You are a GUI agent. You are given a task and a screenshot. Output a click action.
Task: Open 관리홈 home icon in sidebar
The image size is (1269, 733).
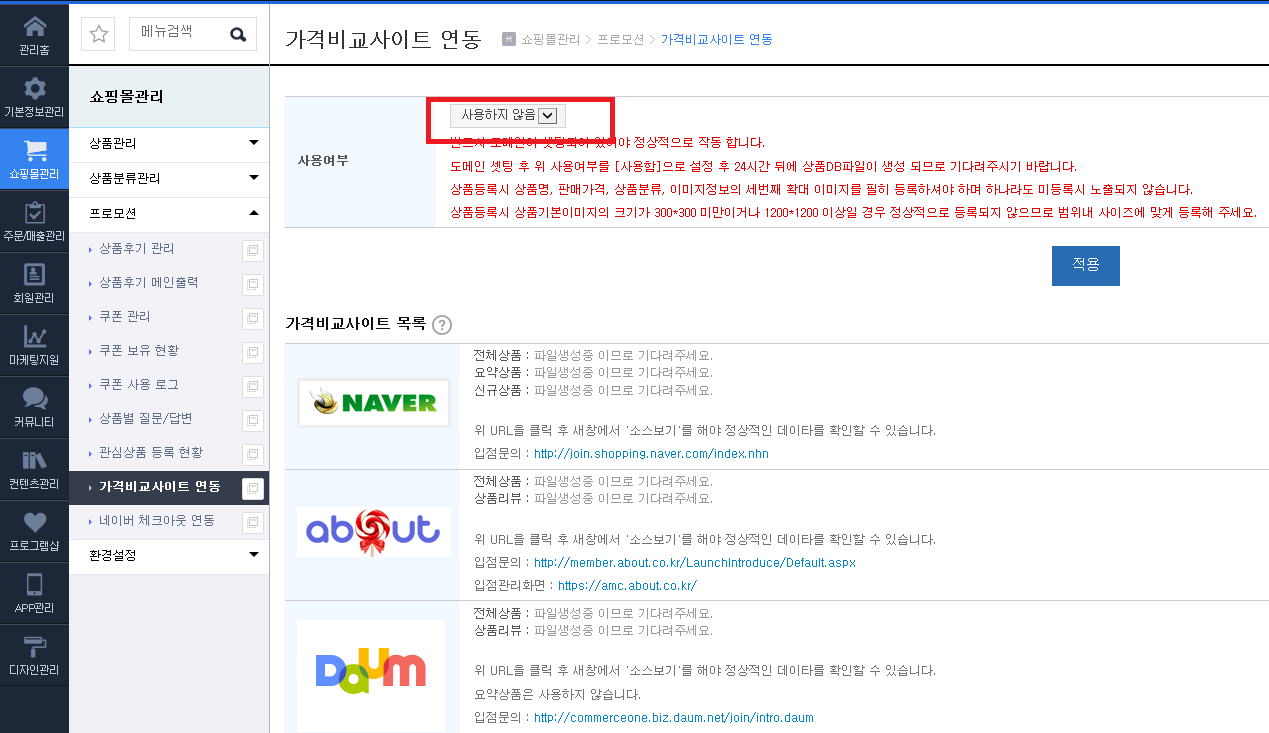(34, 27)
